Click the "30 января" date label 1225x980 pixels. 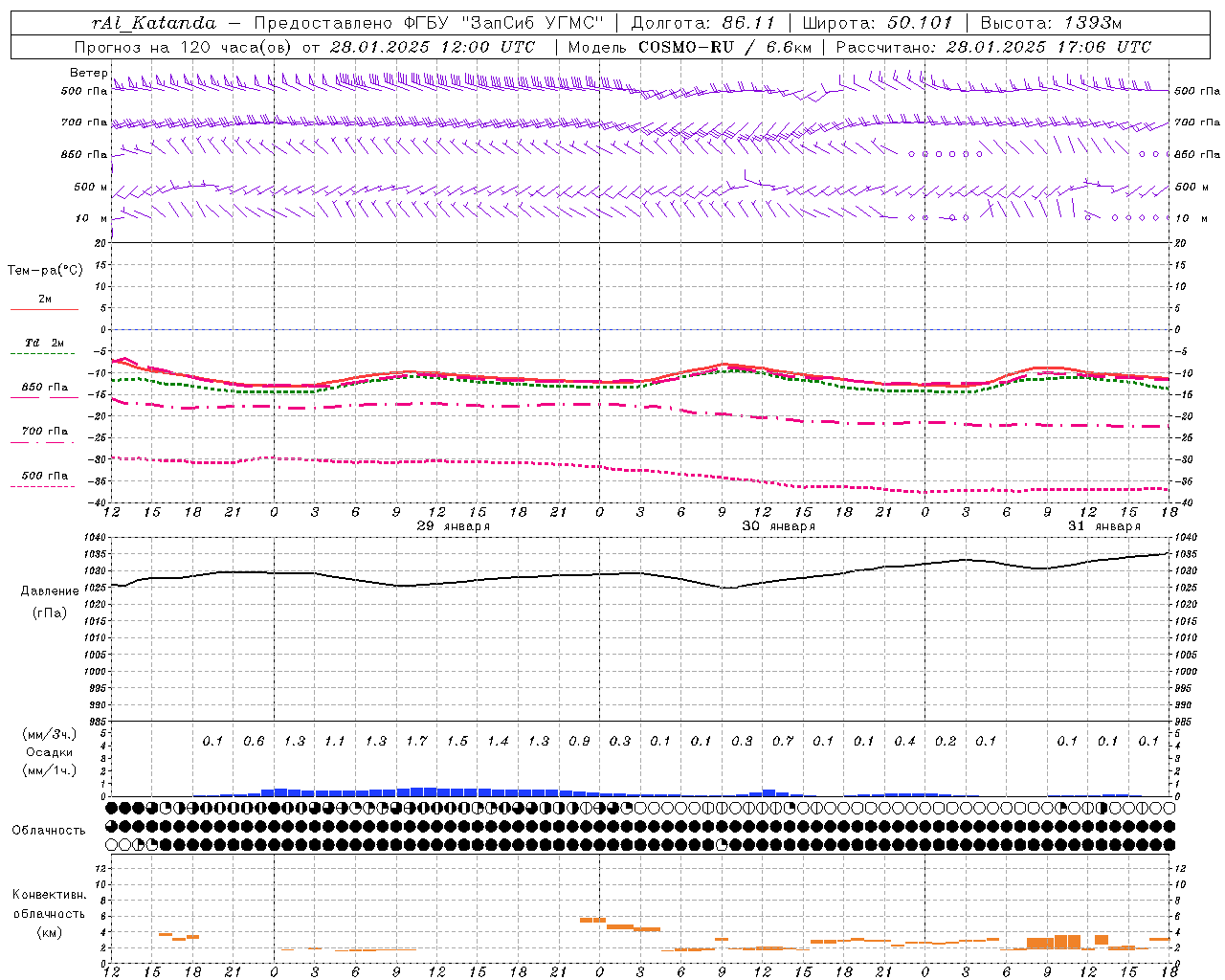779,526
